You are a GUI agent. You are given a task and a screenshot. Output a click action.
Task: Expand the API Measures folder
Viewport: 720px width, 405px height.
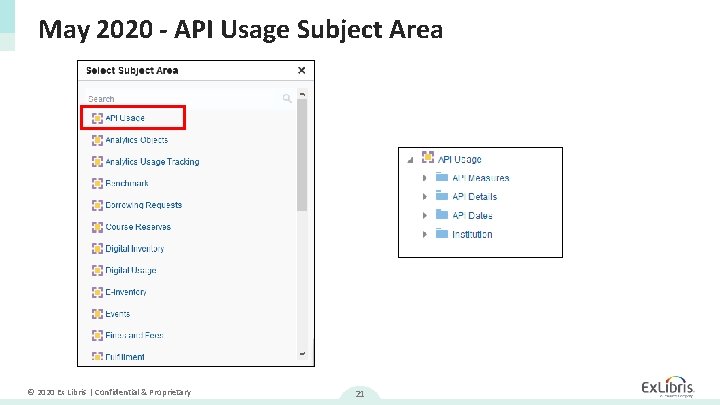point(425,178)
